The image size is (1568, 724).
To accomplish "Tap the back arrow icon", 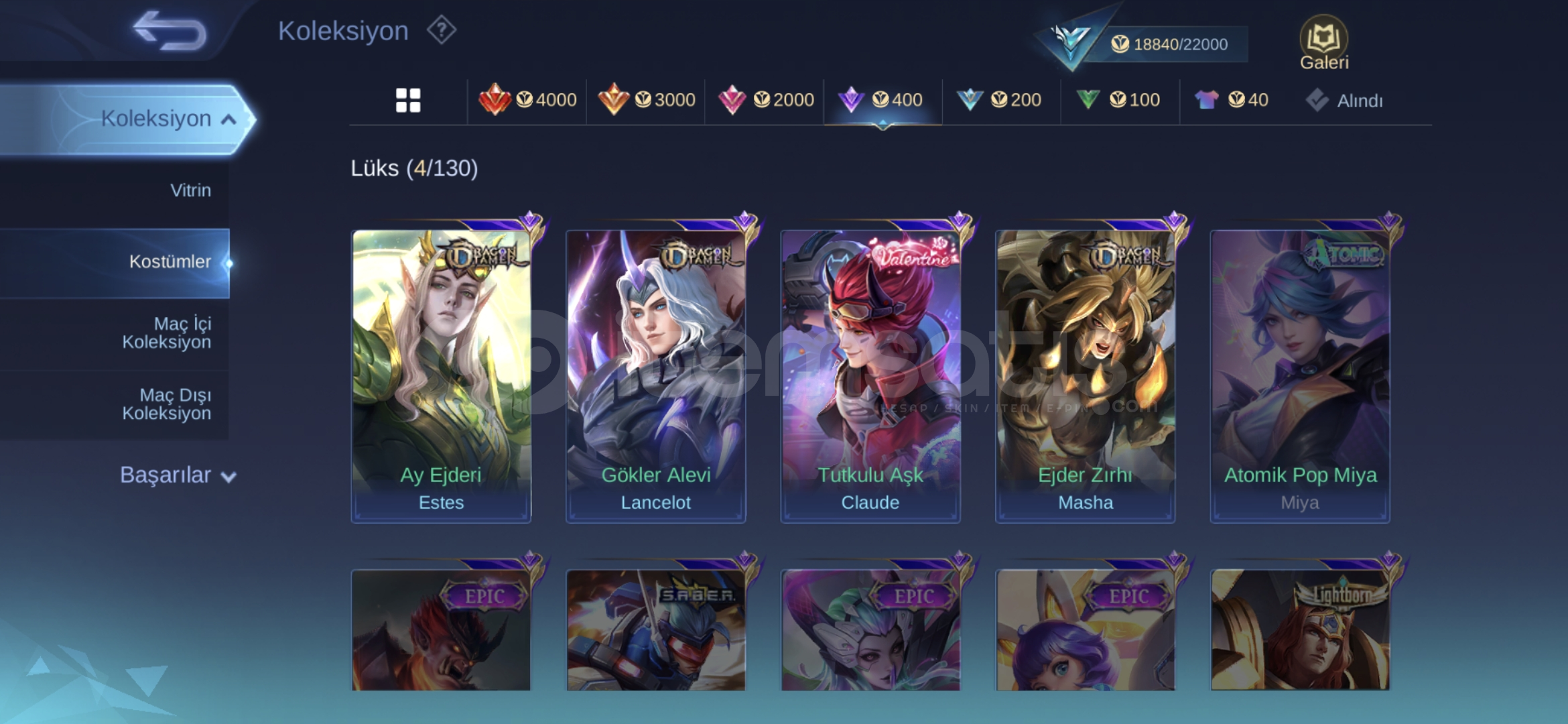I will click(170, 31).
